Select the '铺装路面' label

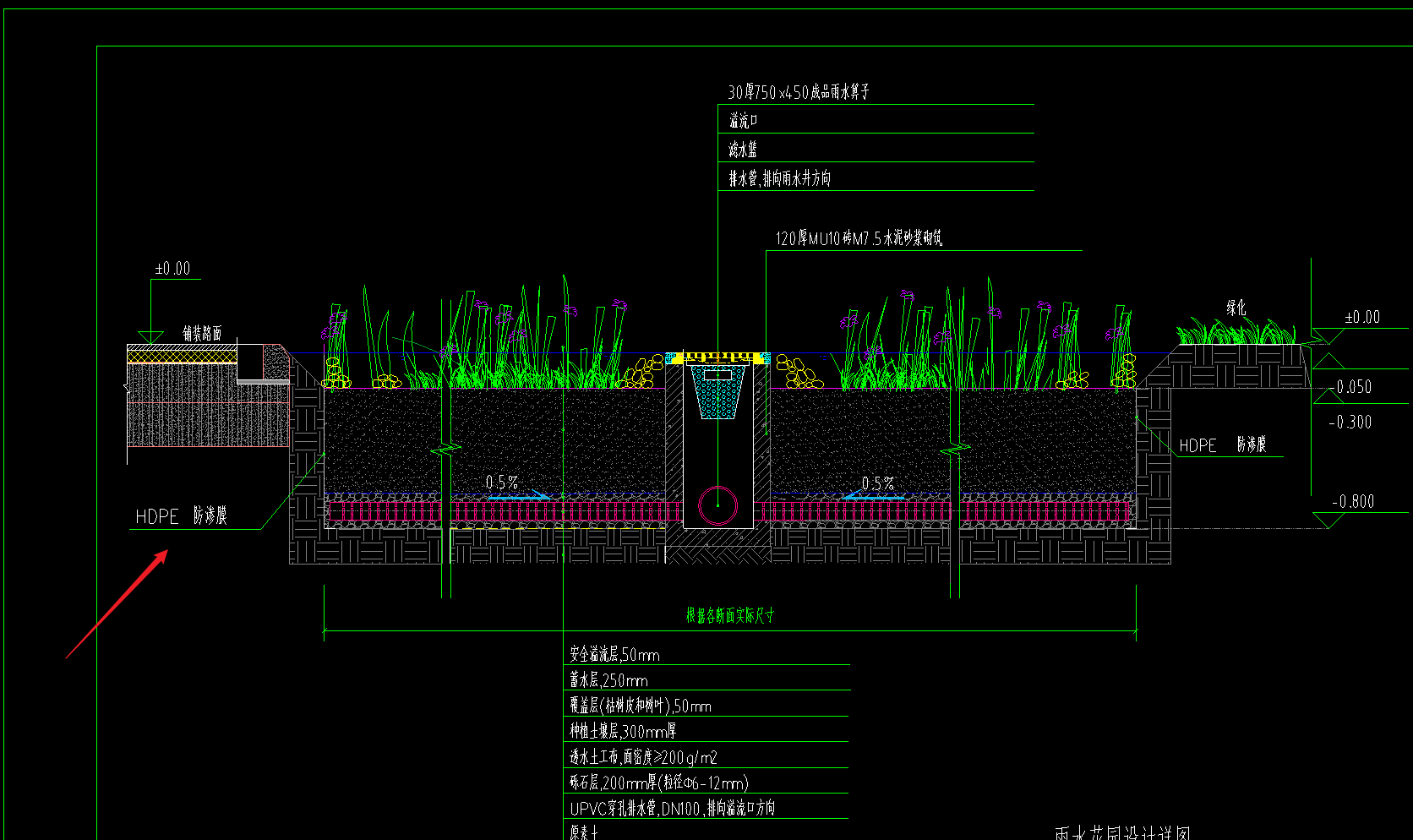click(x=203, y=333)
